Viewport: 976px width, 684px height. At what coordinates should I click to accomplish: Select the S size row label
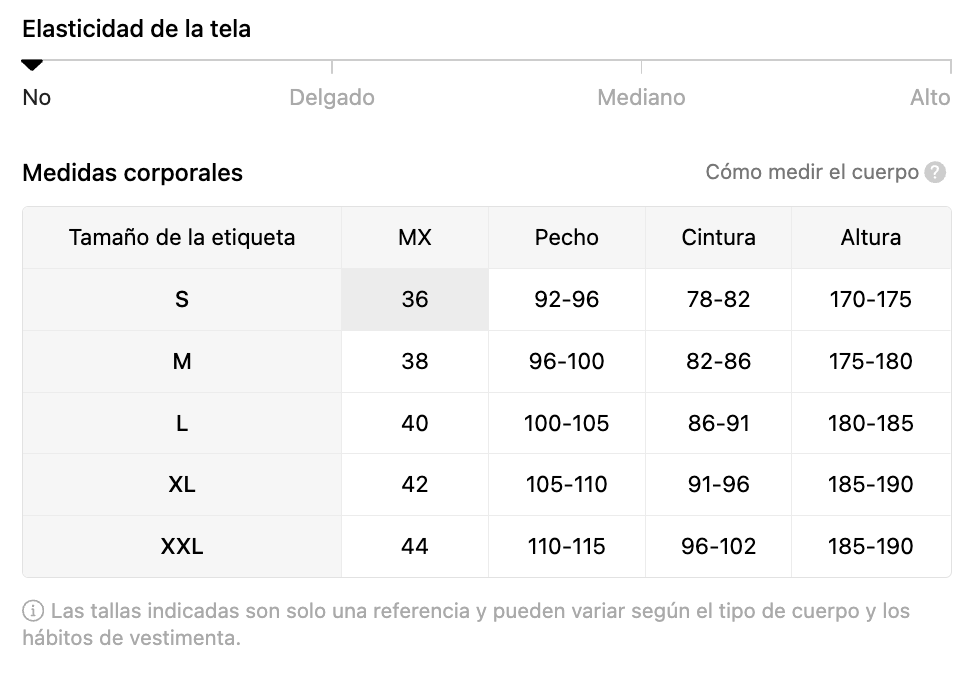point(182,299)
